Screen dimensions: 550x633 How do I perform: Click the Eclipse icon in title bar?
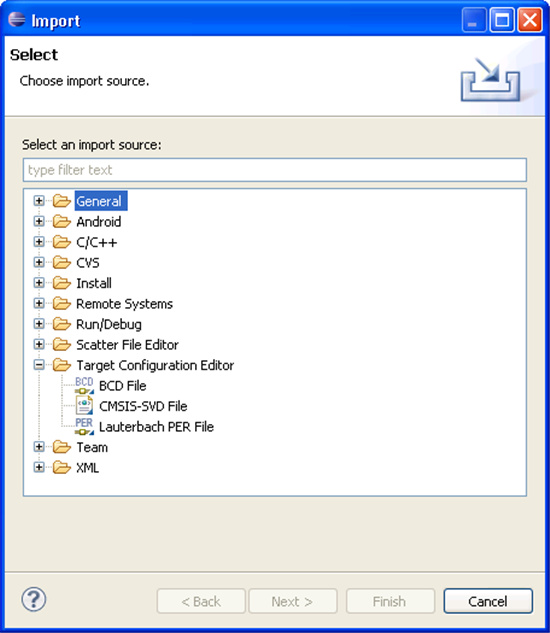tap(17, 19)
